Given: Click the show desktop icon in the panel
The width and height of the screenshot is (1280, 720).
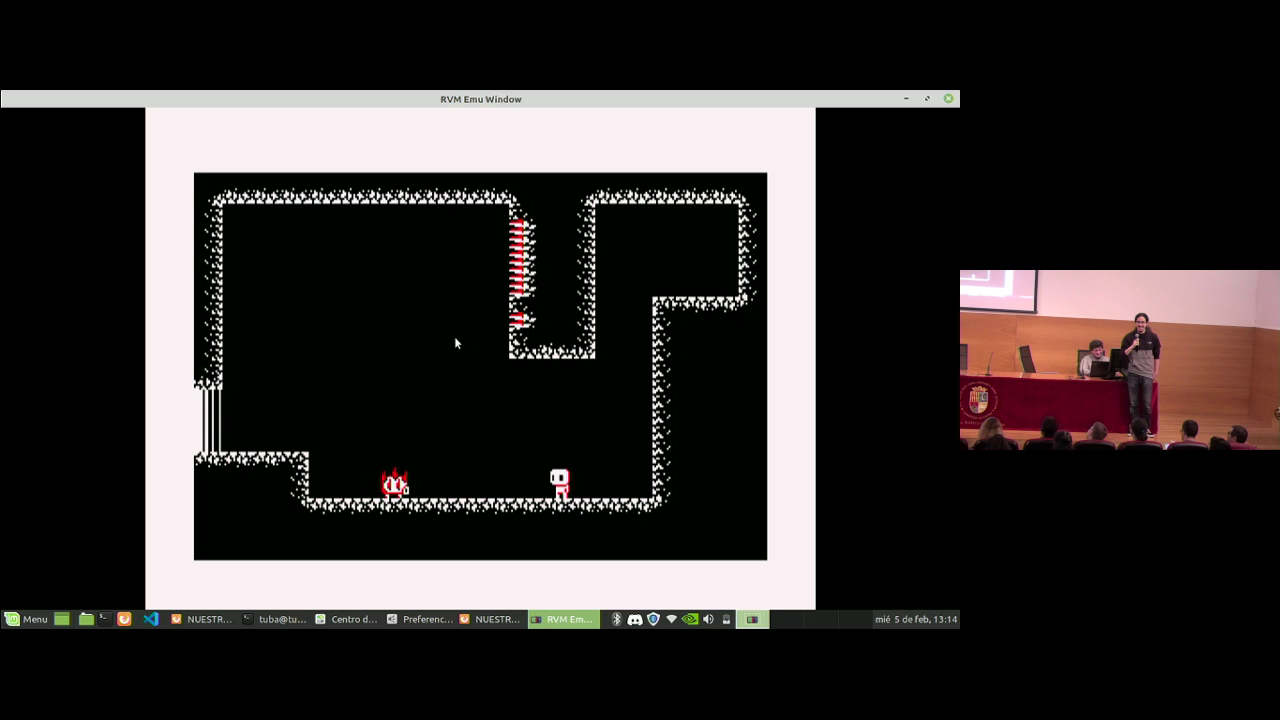Looking at the screenshot, I should pyautogui.click(x=62, y=619).
